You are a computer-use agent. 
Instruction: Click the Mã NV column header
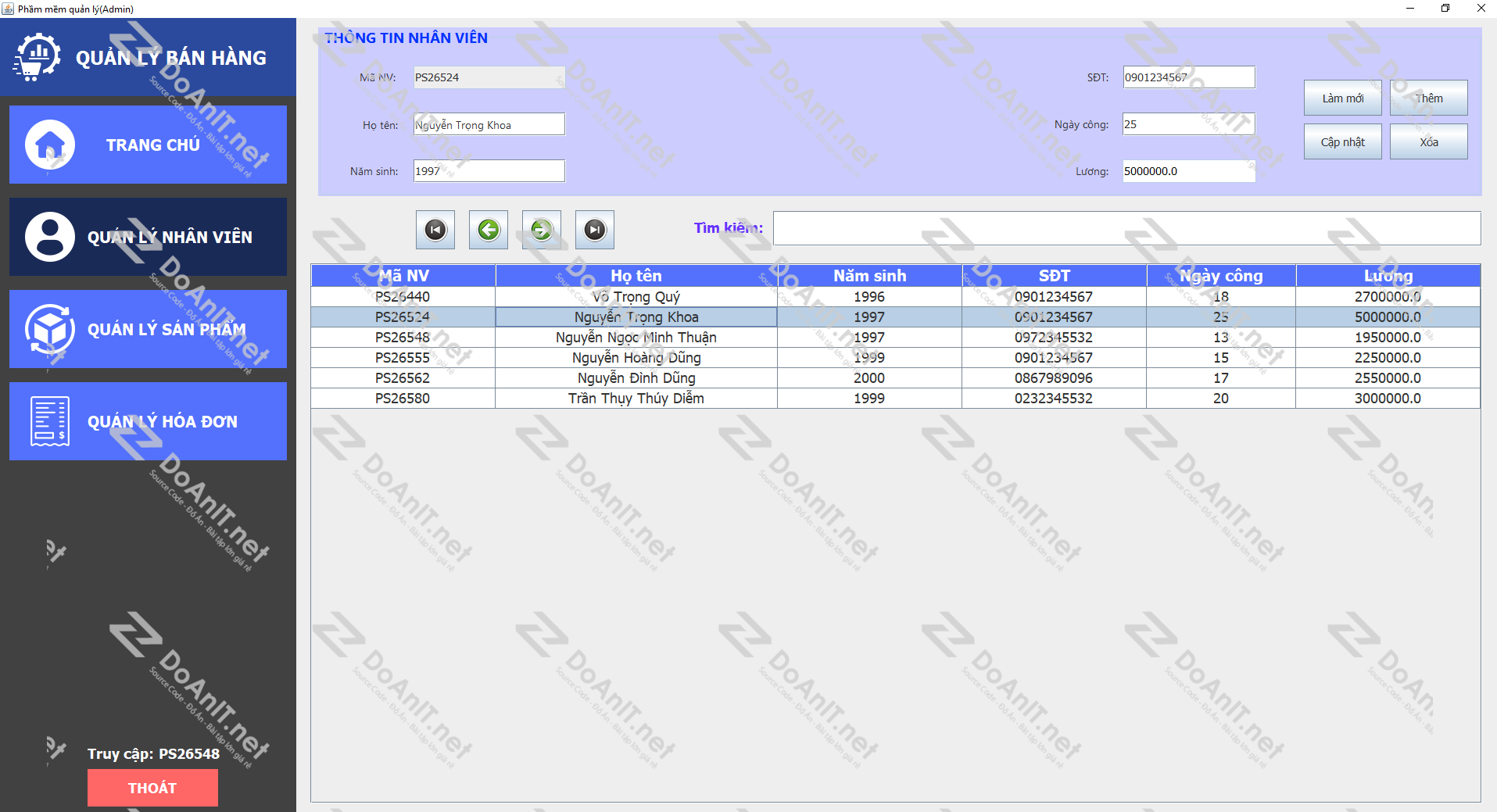[403, 276]
